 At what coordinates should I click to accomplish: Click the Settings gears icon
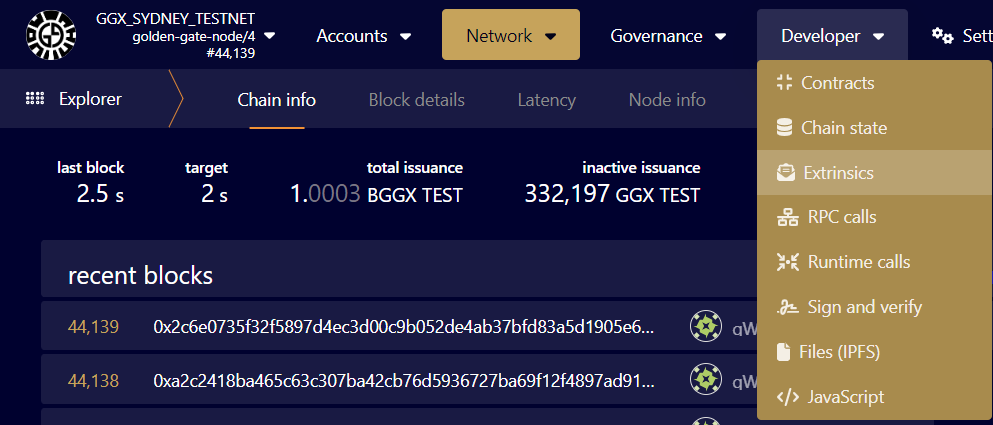pyautogui.click(x=942, y=36)
